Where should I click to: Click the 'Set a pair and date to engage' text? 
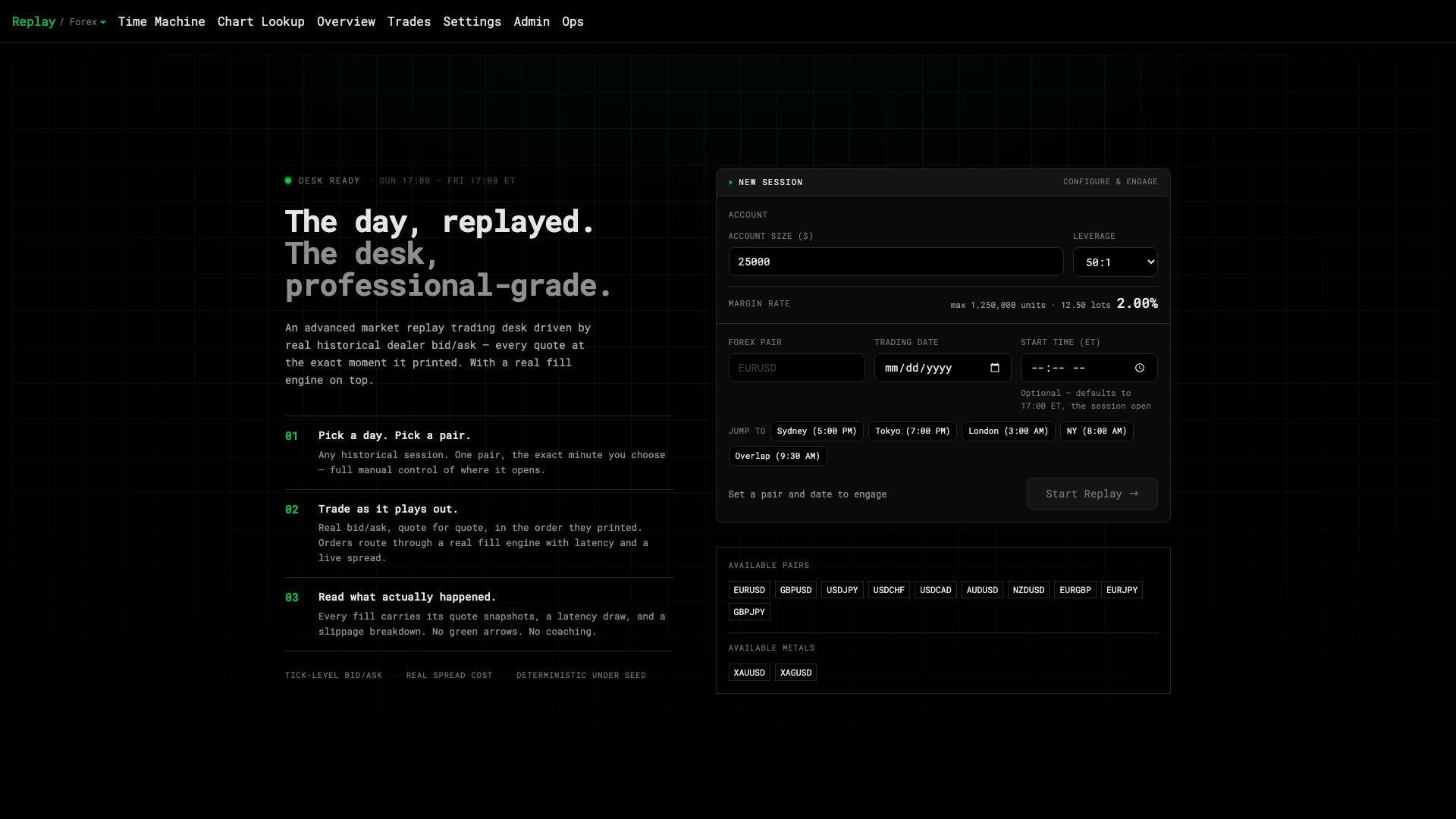807,494
